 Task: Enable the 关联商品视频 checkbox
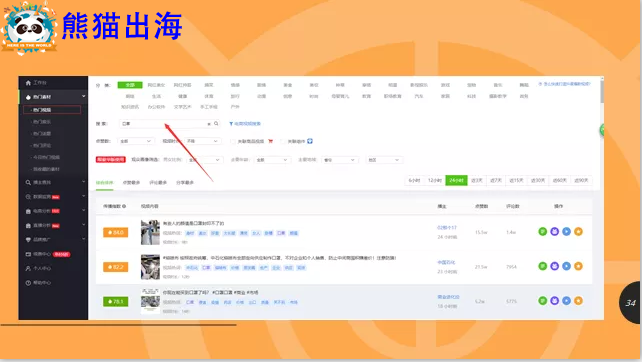[233, 141]
